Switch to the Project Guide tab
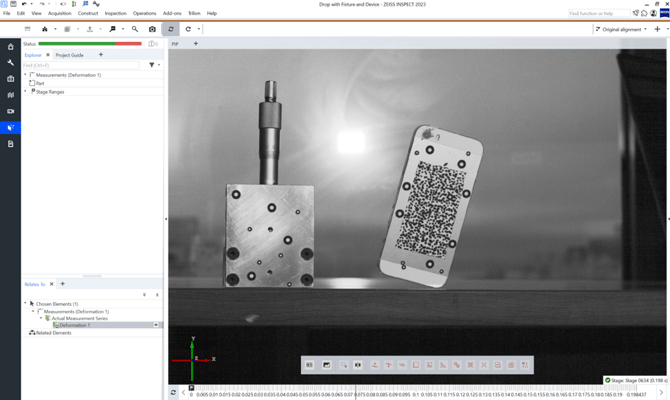670x400 pixels. (69, 55)
